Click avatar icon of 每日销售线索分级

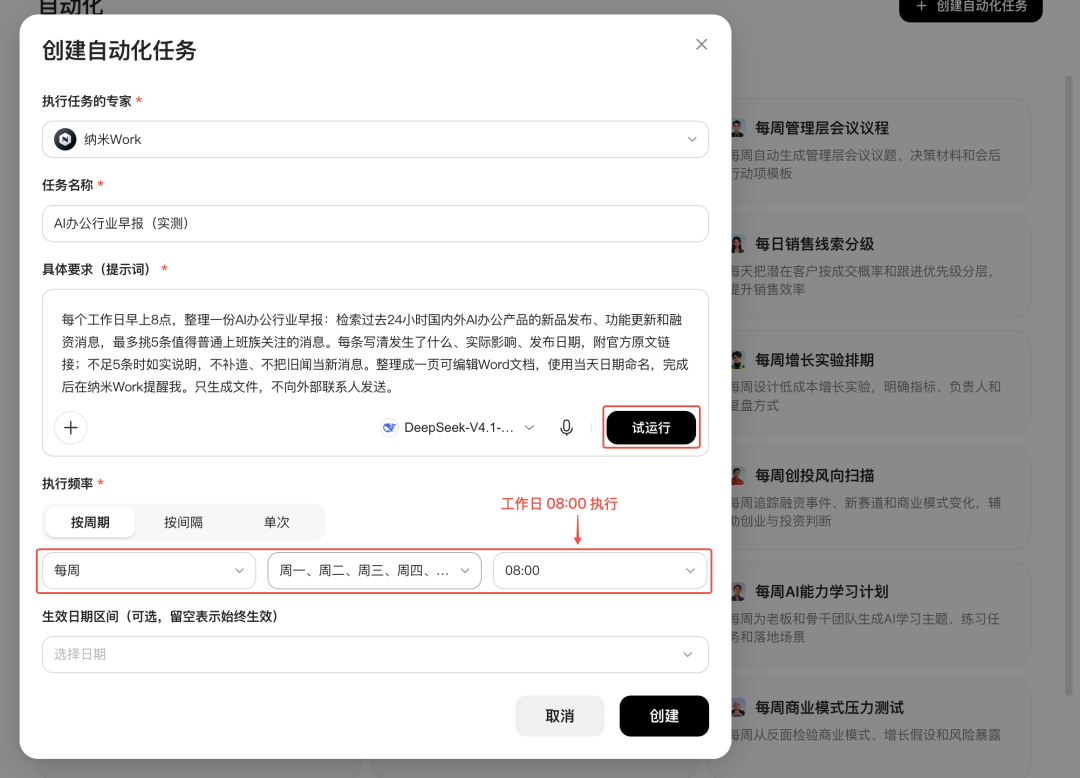[x=738, y=244]
